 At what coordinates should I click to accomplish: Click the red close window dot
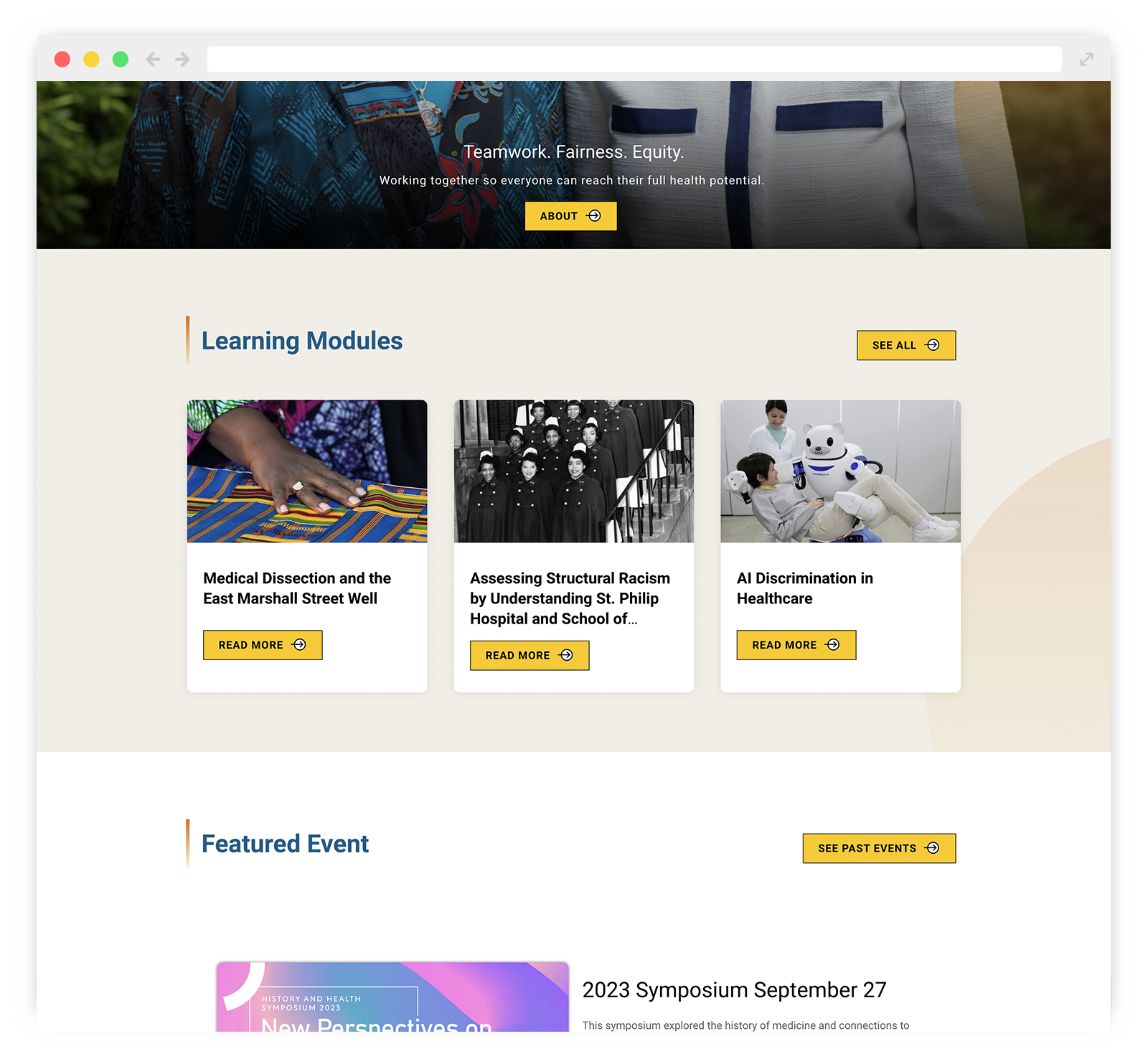[x=62, y=59]
